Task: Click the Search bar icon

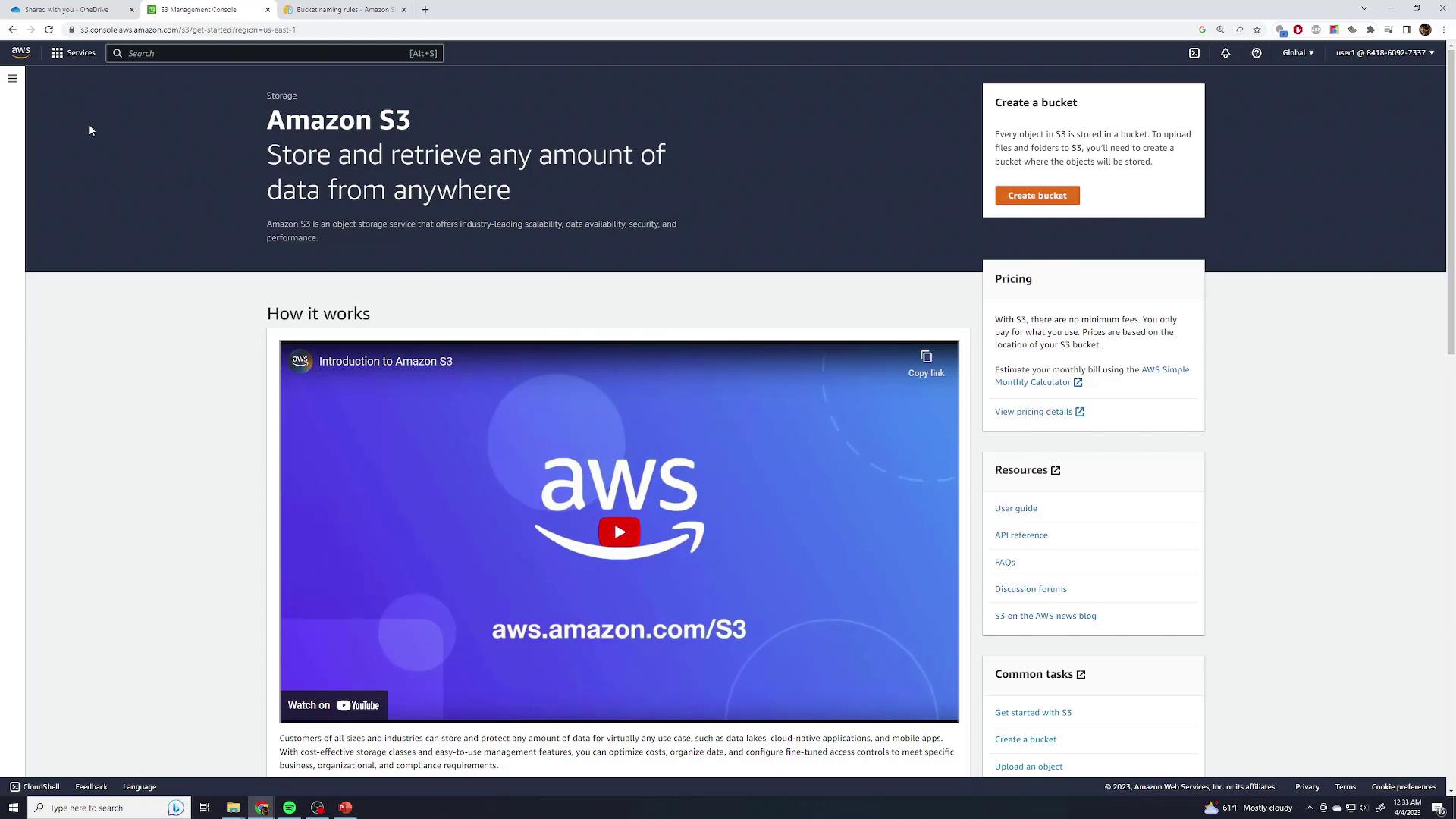Action: [x=118, y=53]
